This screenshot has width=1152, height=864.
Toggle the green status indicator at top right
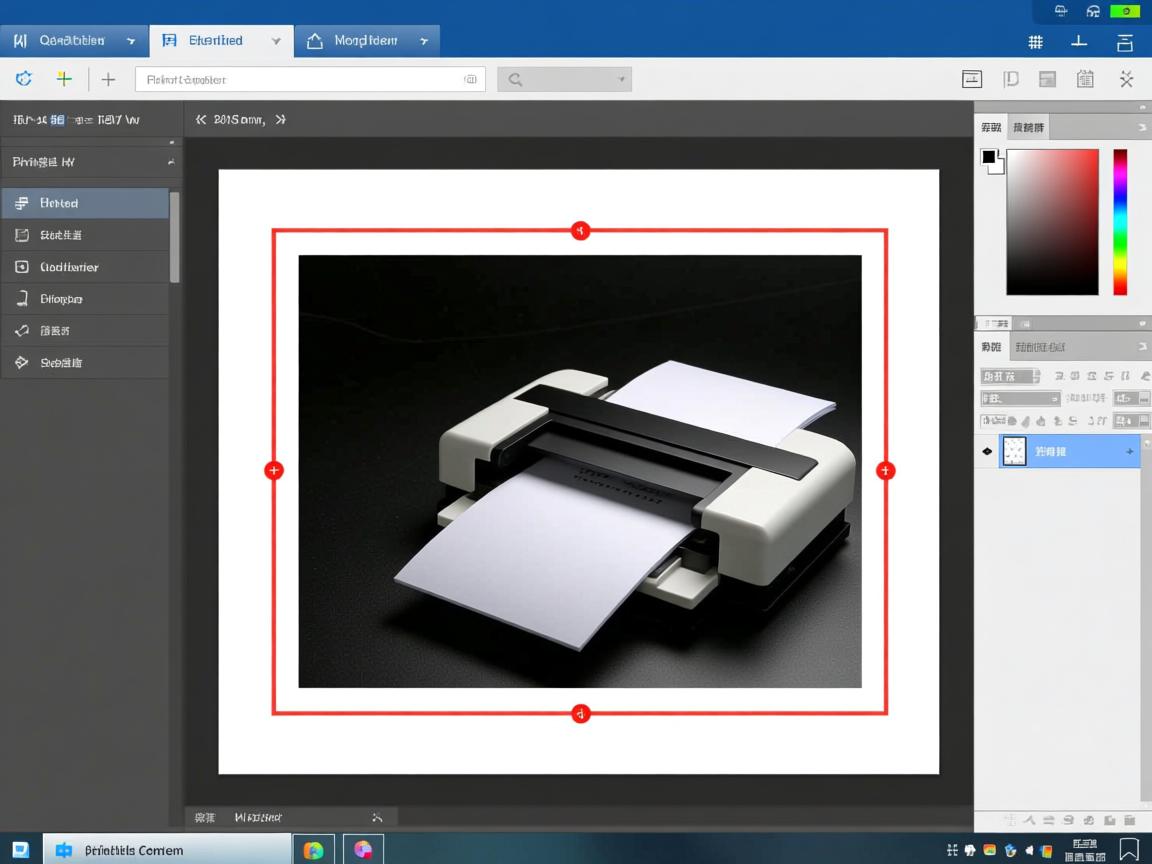click(1125, 11)
